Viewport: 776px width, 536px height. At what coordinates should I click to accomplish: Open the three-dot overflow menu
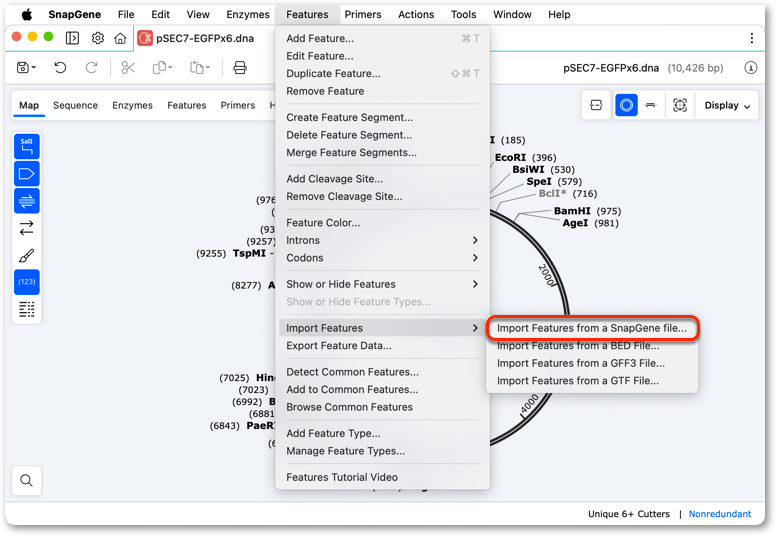(x=752, y=38)
